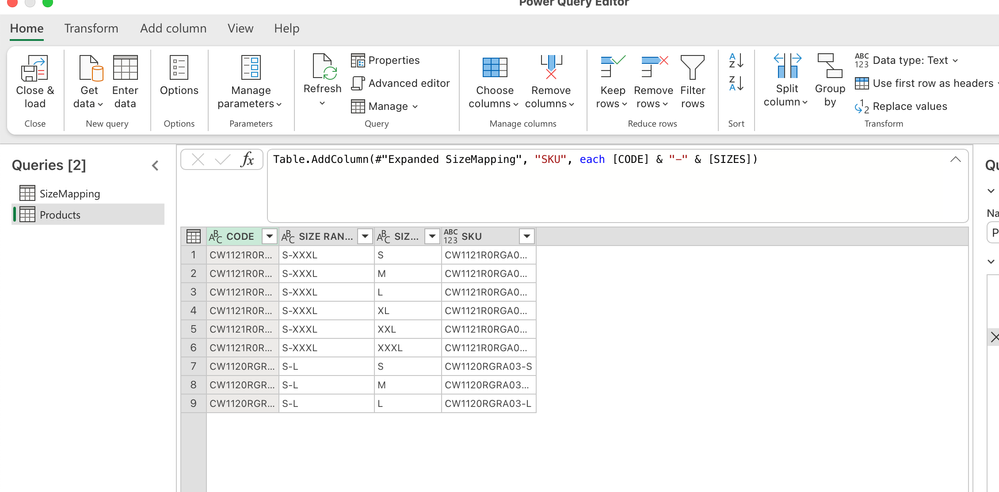Click the Manage parameters icon
Image resolution: width=999 pixels, height=492 pixels.
pyautogui.click(x=250, y=68)
